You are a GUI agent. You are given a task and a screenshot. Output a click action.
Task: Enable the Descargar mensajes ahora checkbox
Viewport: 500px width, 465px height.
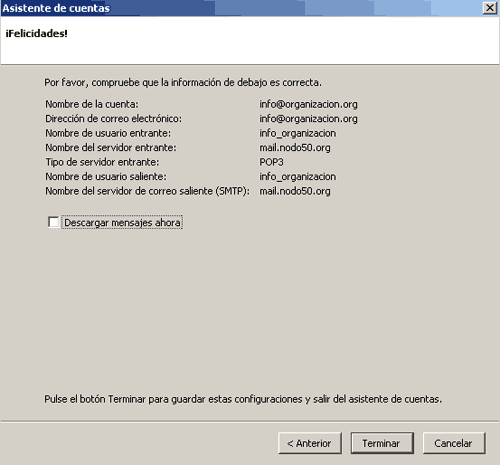tap(53, 222)
